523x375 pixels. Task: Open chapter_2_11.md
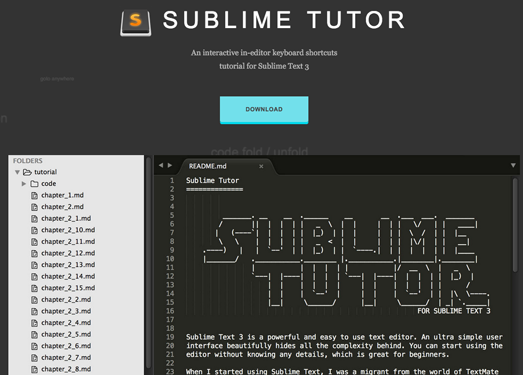click(x=68, y=242)
